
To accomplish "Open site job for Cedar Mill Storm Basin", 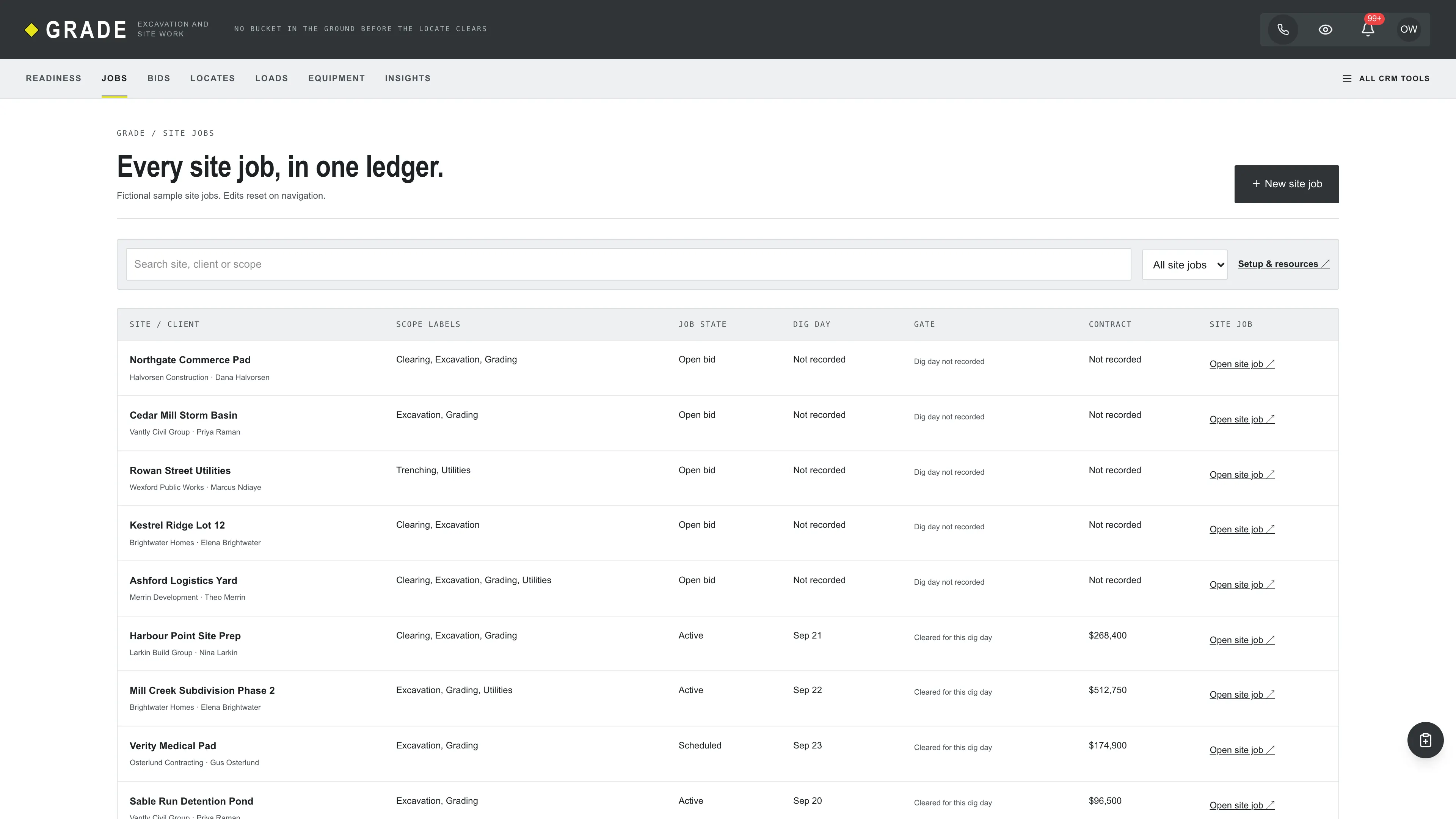I will tap(1242, 419).
